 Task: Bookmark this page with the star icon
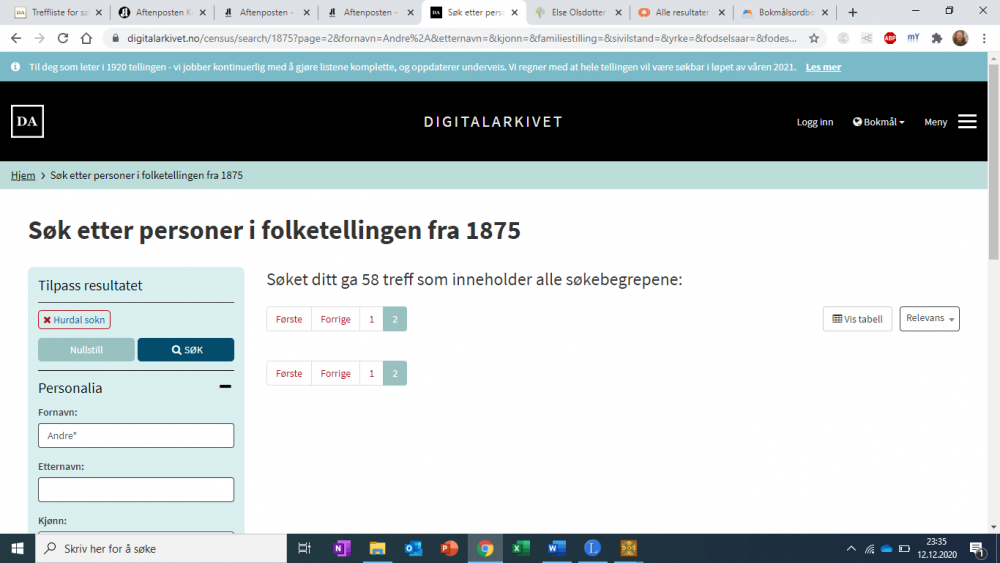[x=814, y=38]
